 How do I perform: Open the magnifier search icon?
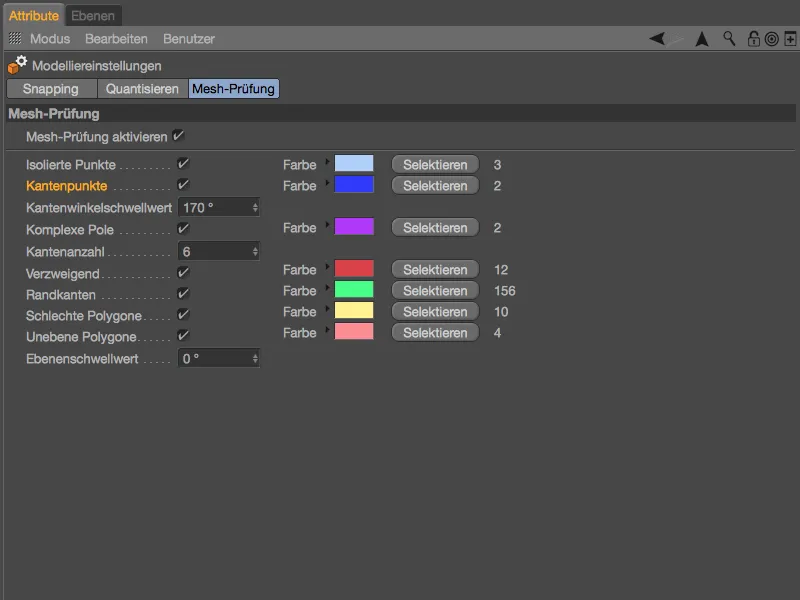pyautogui.click(x=729, y=39)
